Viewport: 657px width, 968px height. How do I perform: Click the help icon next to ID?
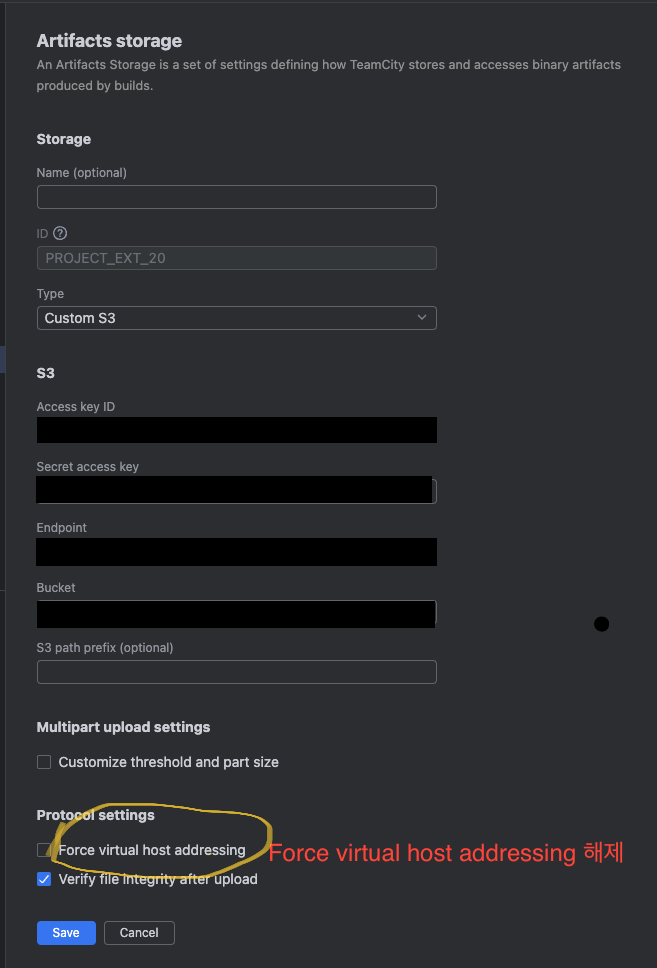coord(60,233)
